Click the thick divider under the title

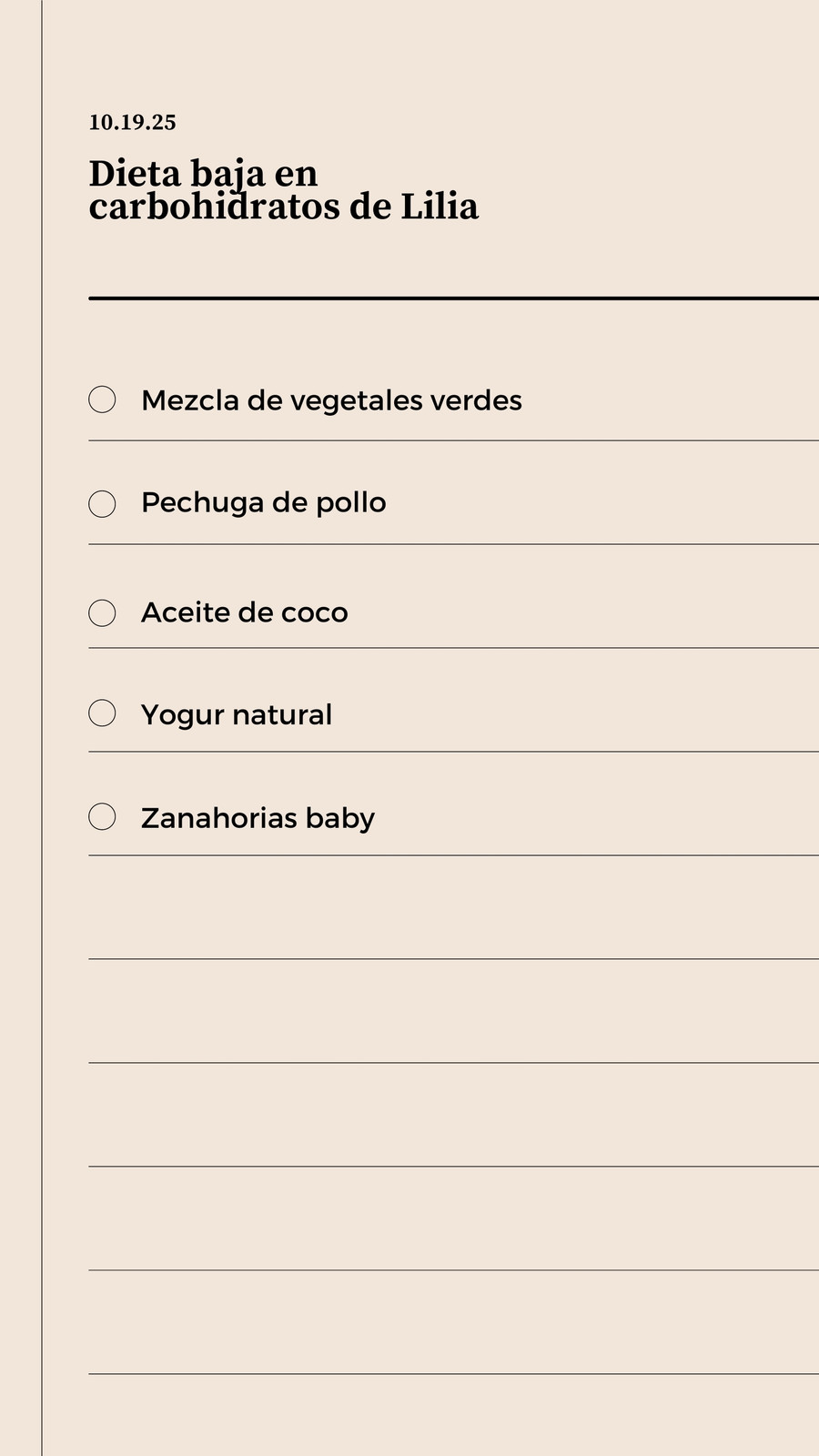point(453,298)
